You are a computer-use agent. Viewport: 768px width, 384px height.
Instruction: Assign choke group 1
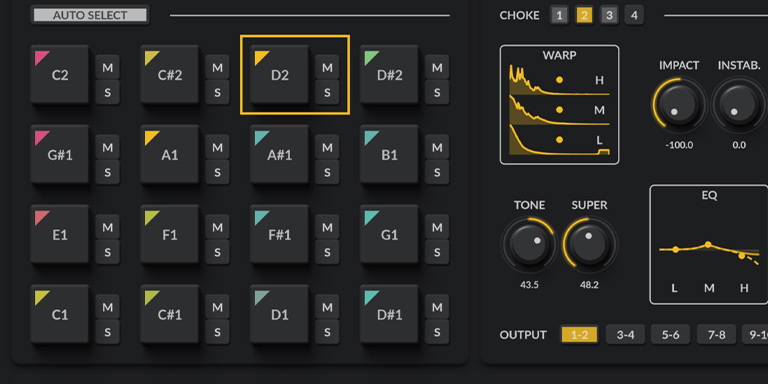point(559,15)
